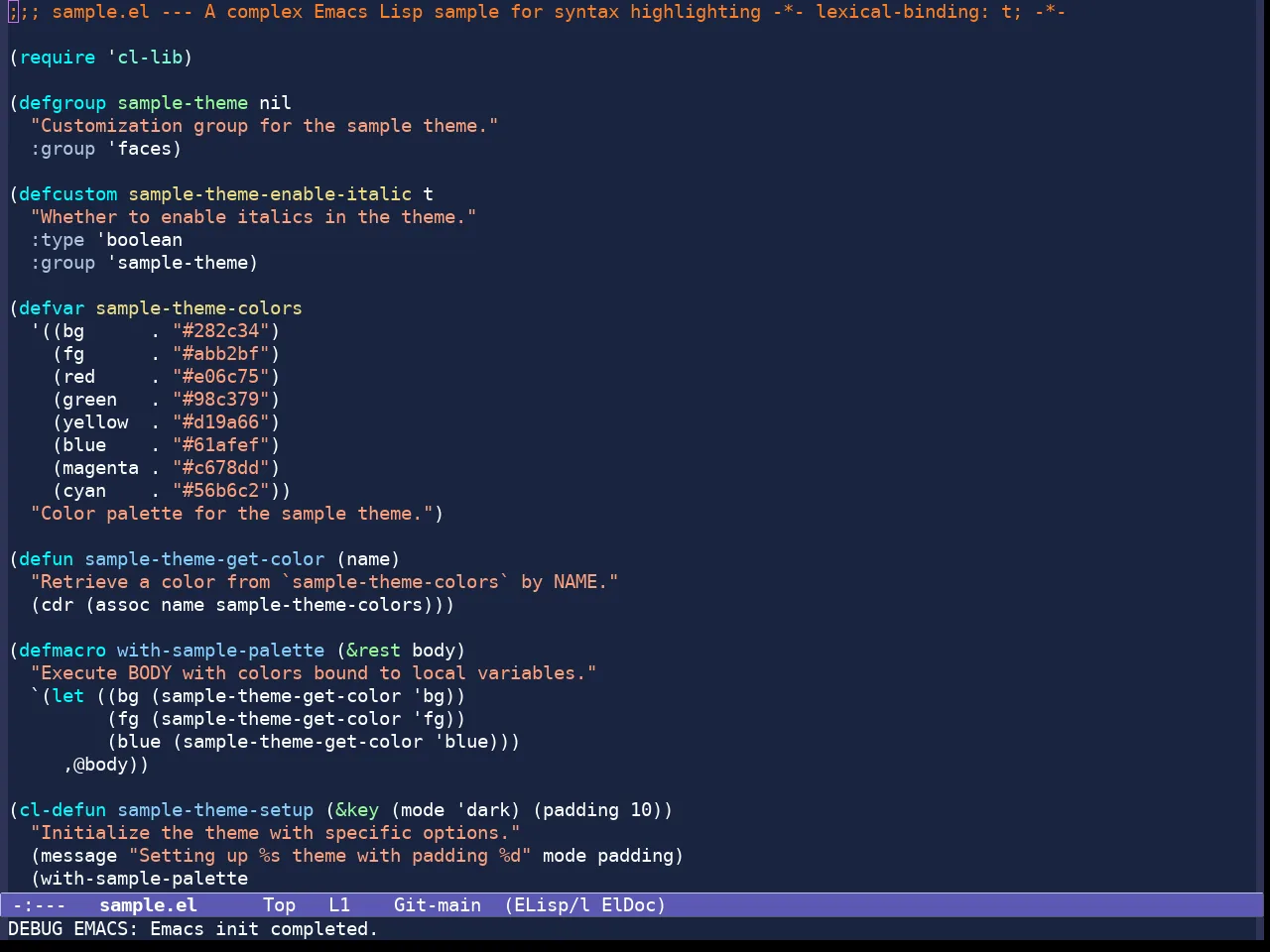Click the echo area message 'Emacs init completed.'
Viewport: 1270px width, 952px height.
click(x=264, y=929)
